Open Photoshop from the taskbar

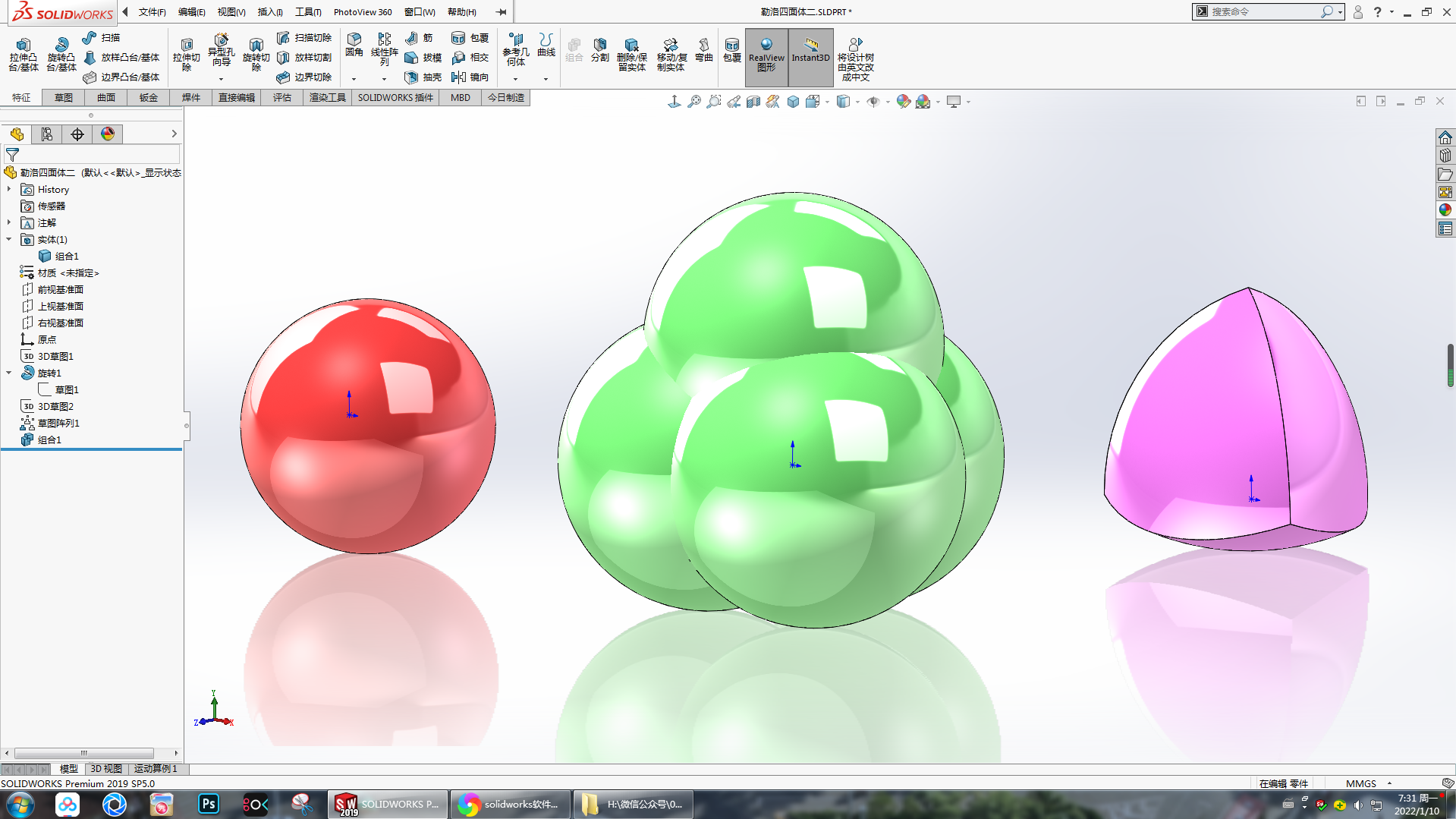click(209, 804)
